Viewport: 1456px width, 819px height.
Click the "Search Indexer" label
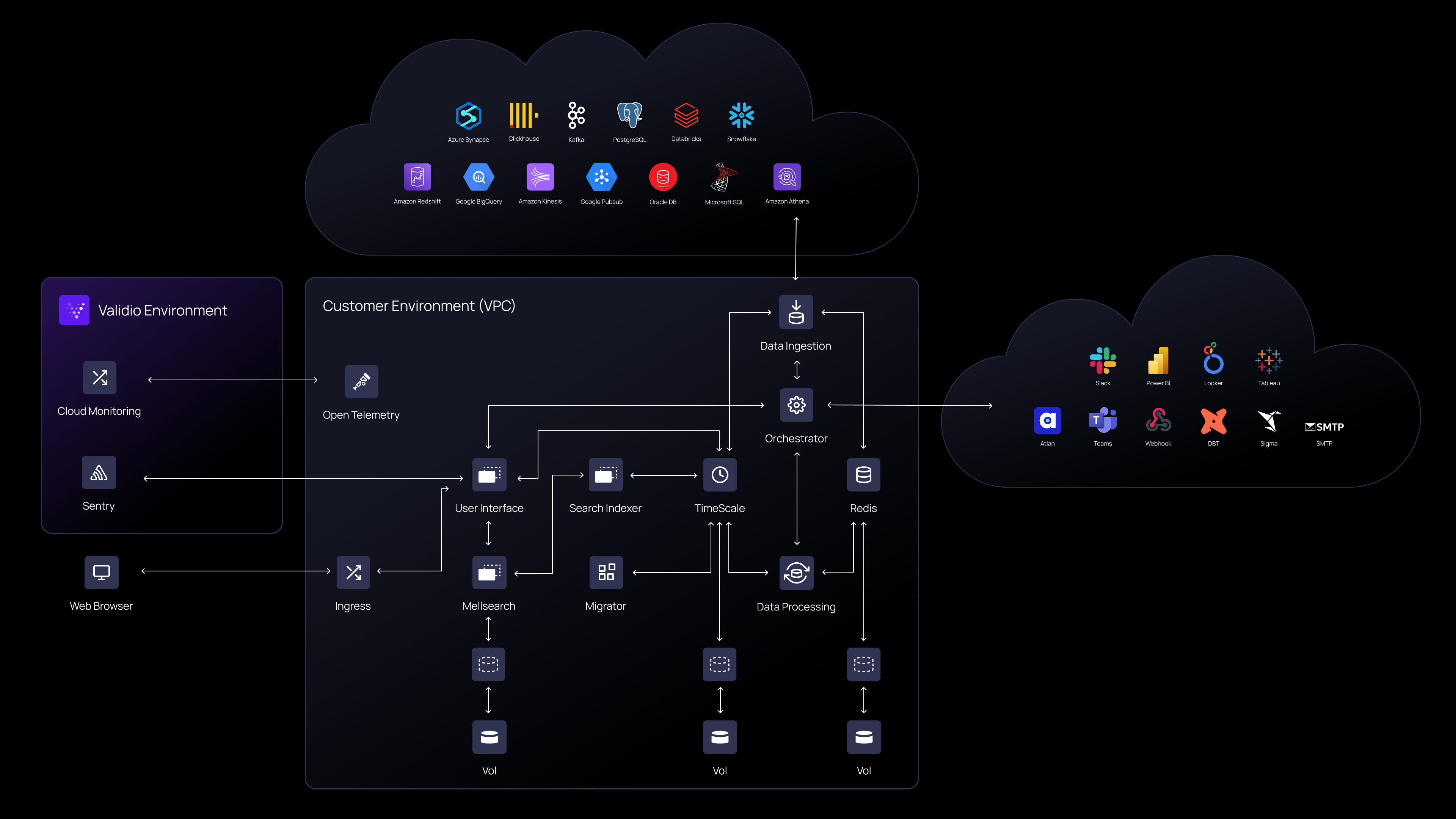606,508
